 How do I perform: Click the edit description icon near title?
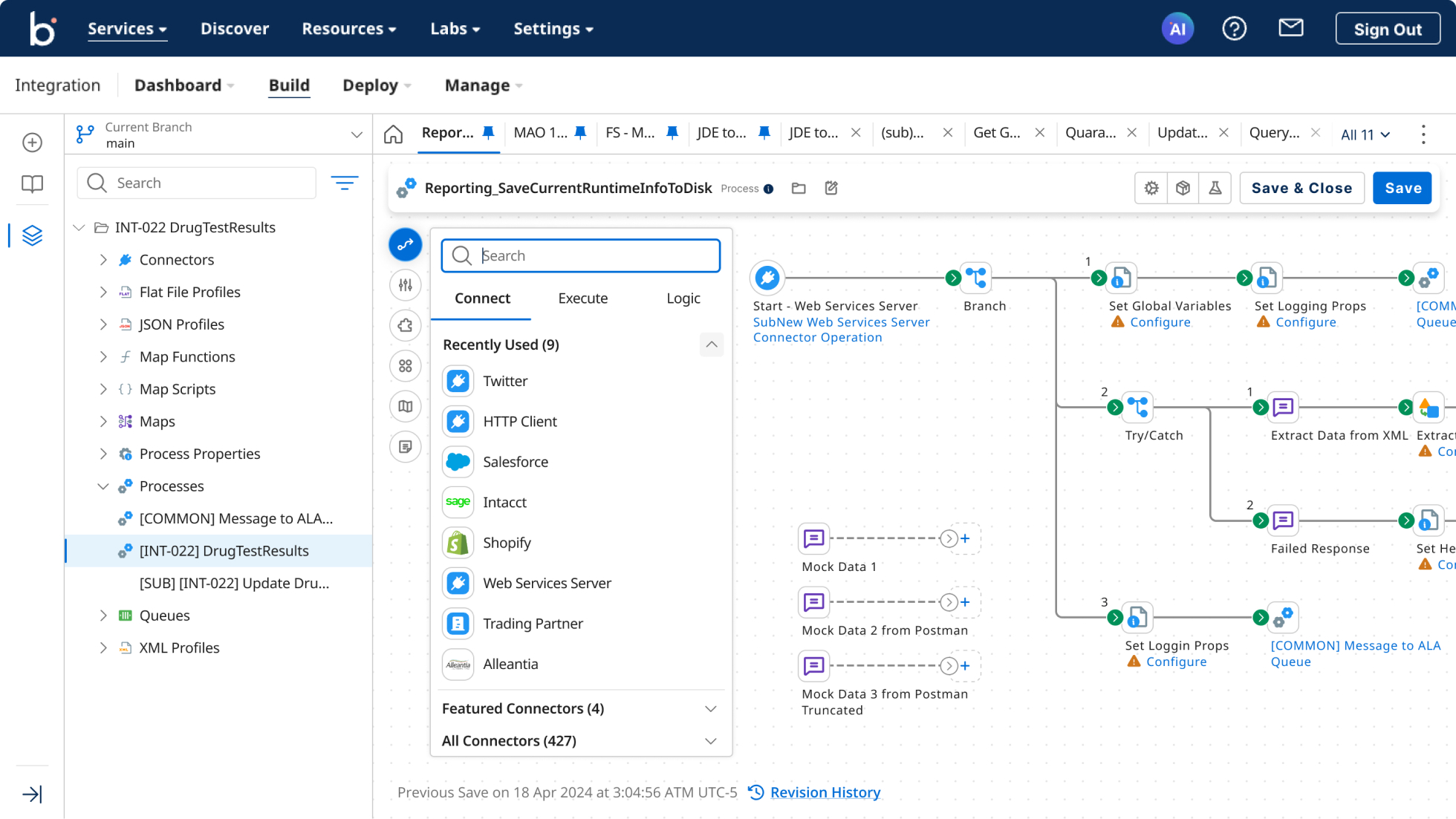[831, 188]
